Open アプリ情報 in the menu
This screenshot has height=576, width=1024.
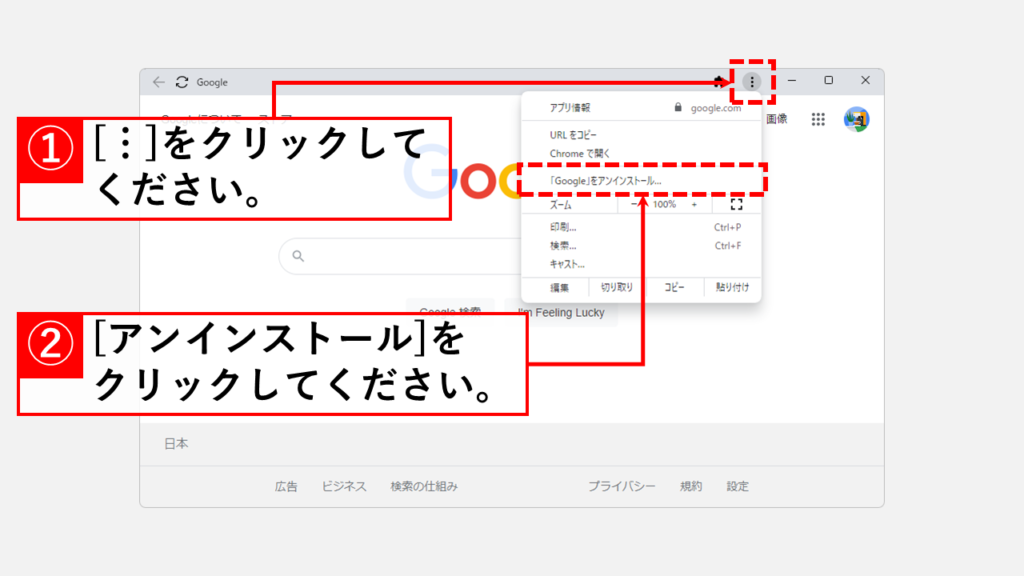[570, 107]
